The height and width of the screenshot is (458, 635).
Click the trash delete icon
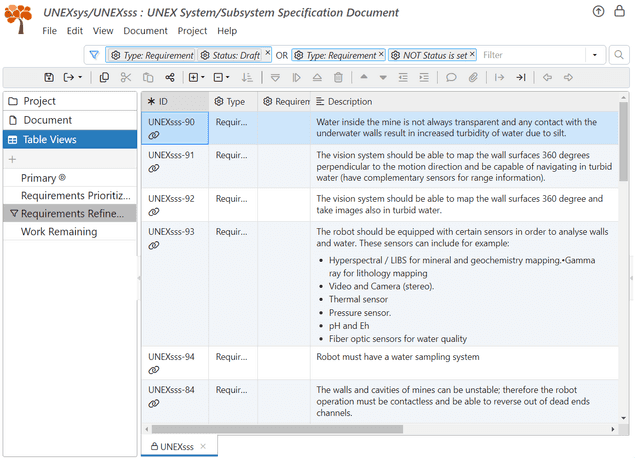pos(339,77)
